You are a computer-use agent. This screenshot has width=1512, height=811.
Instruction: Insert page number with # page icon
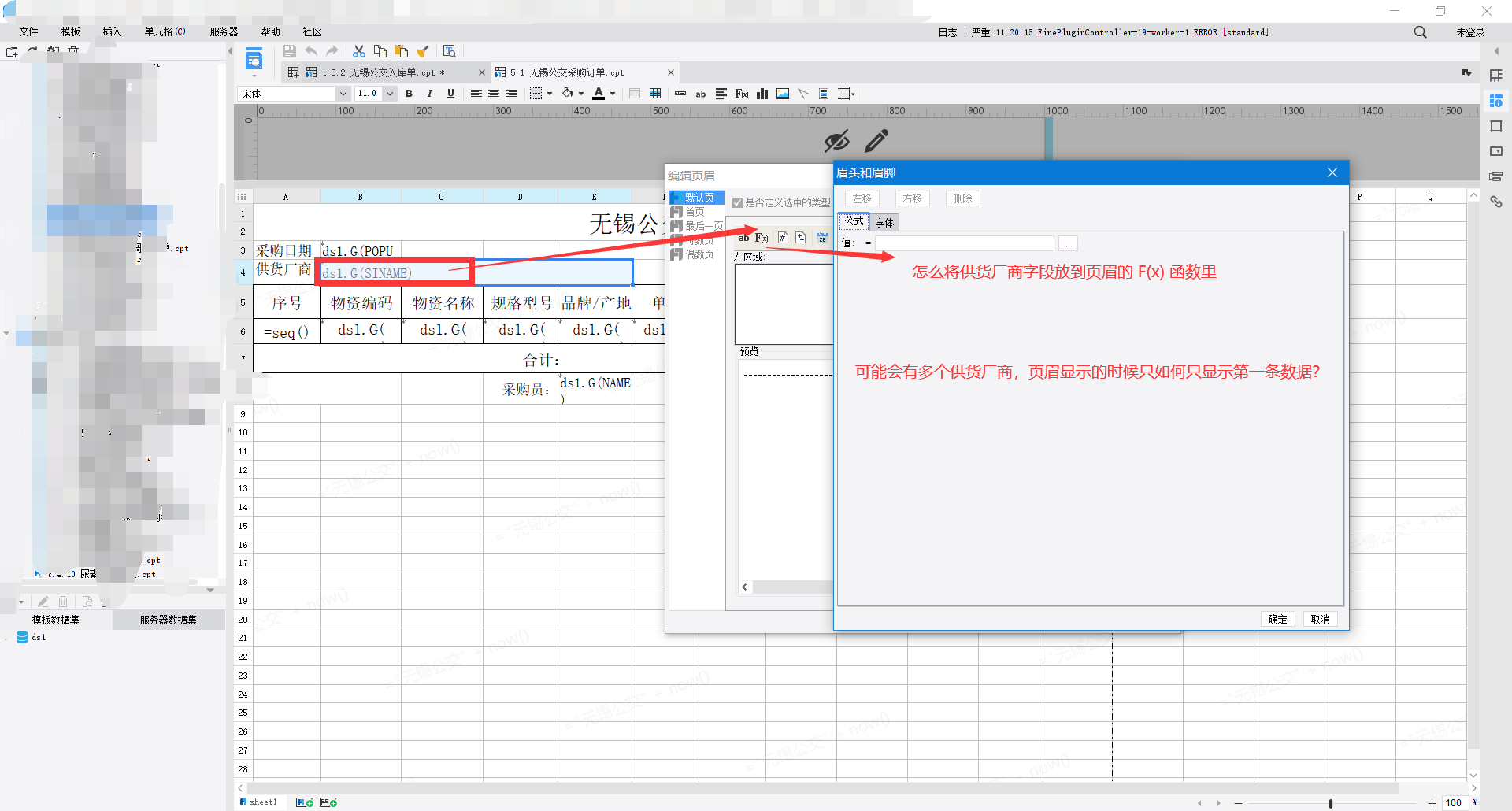point(783,238)
